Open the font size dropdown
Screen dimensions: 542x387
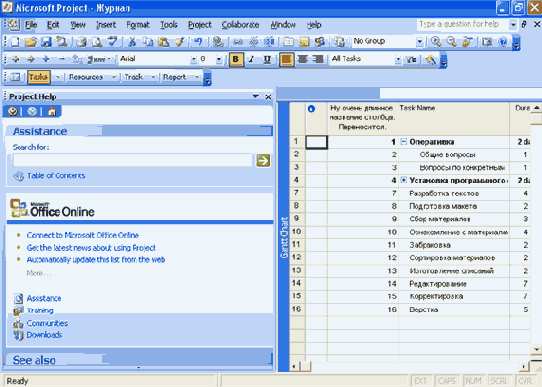[219, 59]
